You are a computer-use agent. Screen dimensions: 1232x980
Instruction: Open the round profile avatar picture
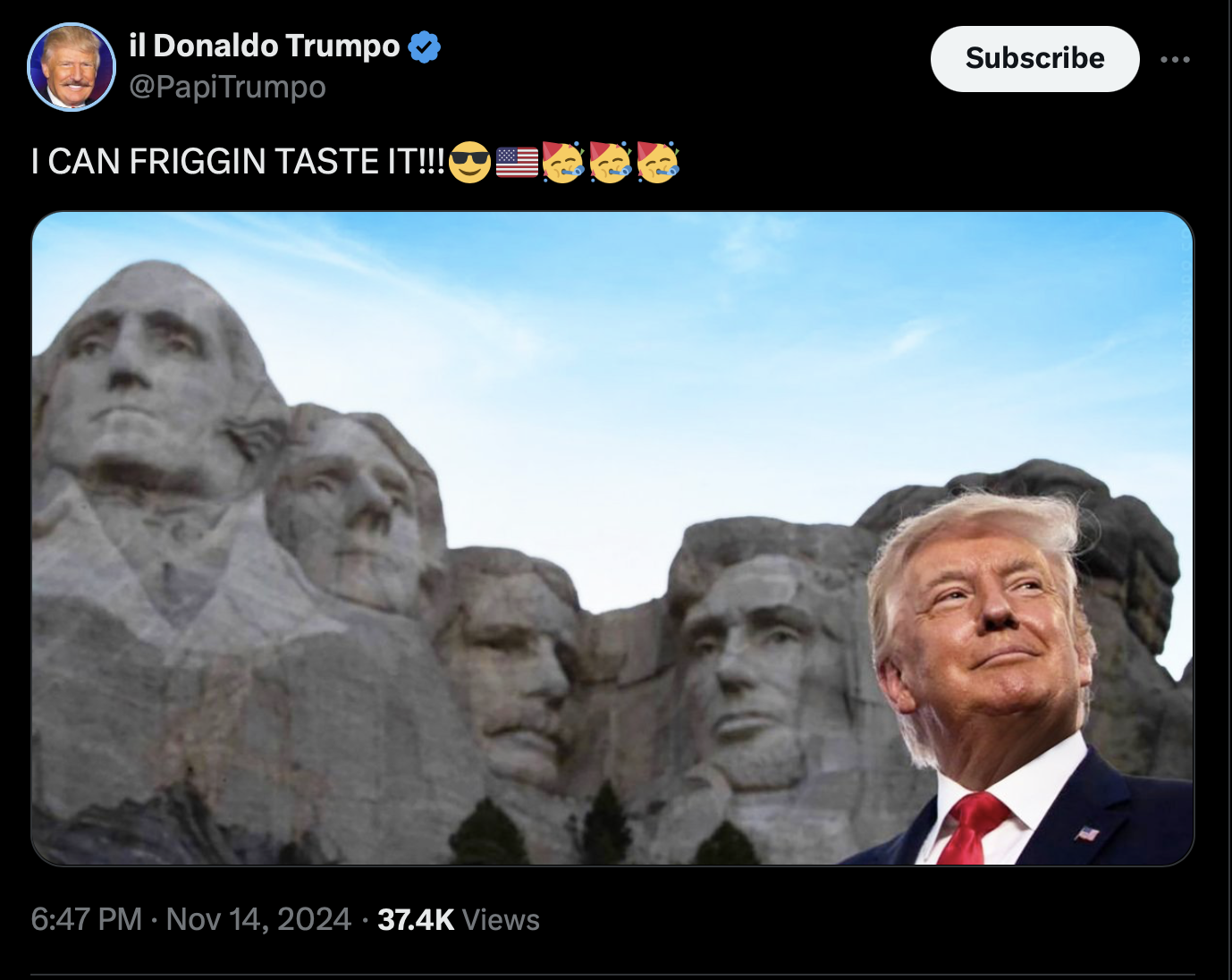[x=72, y=67]
